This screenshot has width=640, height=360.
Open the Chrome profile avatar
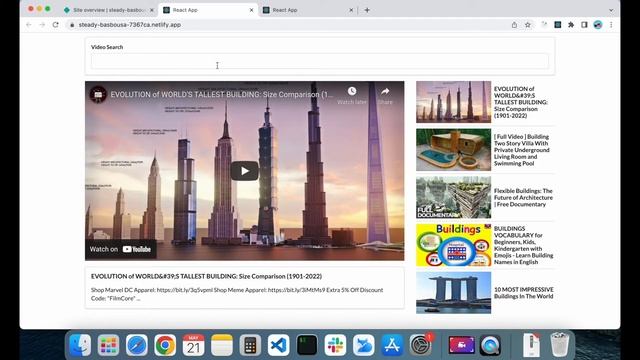coord(598,25)
